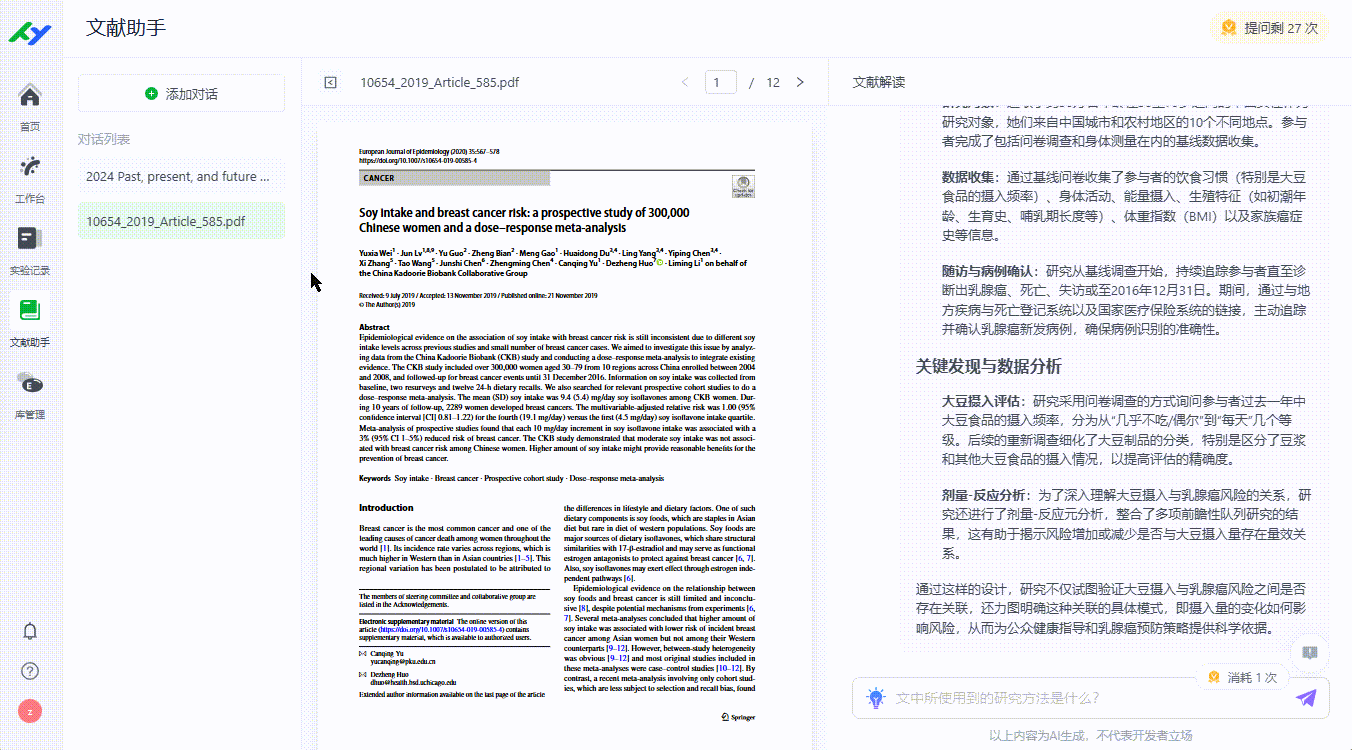
Task: Open 实验记录 from the sidebar
Action: pos(30,248)
